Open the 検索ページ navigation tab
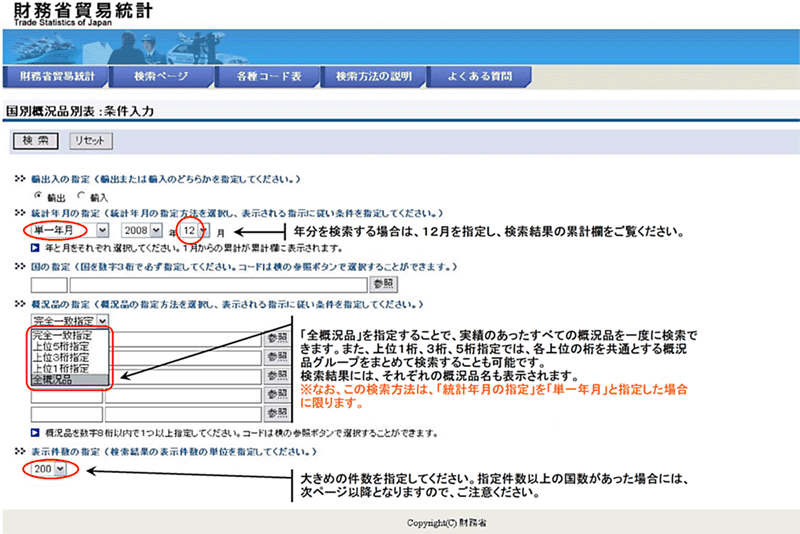Screen dimensions: 800x534 click(159, 76)
